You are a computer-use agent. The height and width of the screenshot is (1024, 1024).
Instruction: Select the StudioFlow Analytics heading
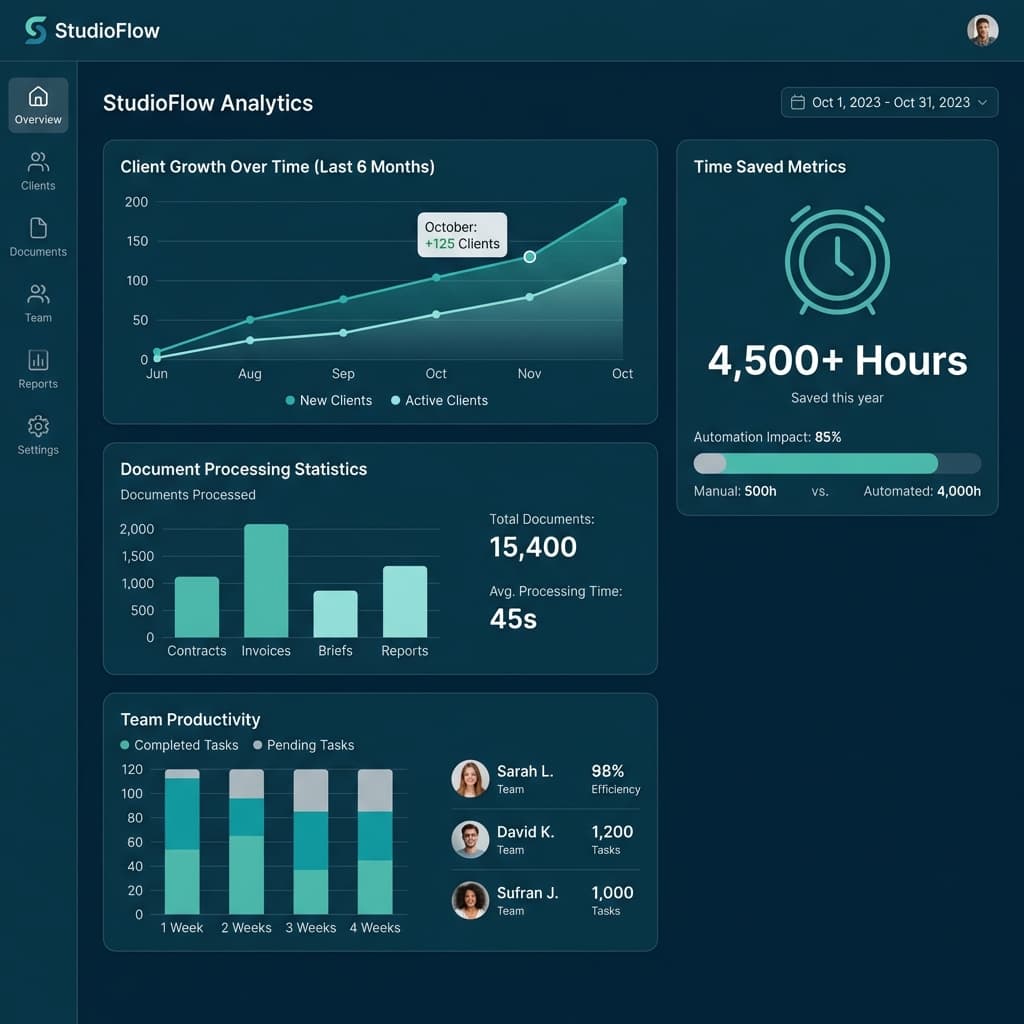coord(207,103)
